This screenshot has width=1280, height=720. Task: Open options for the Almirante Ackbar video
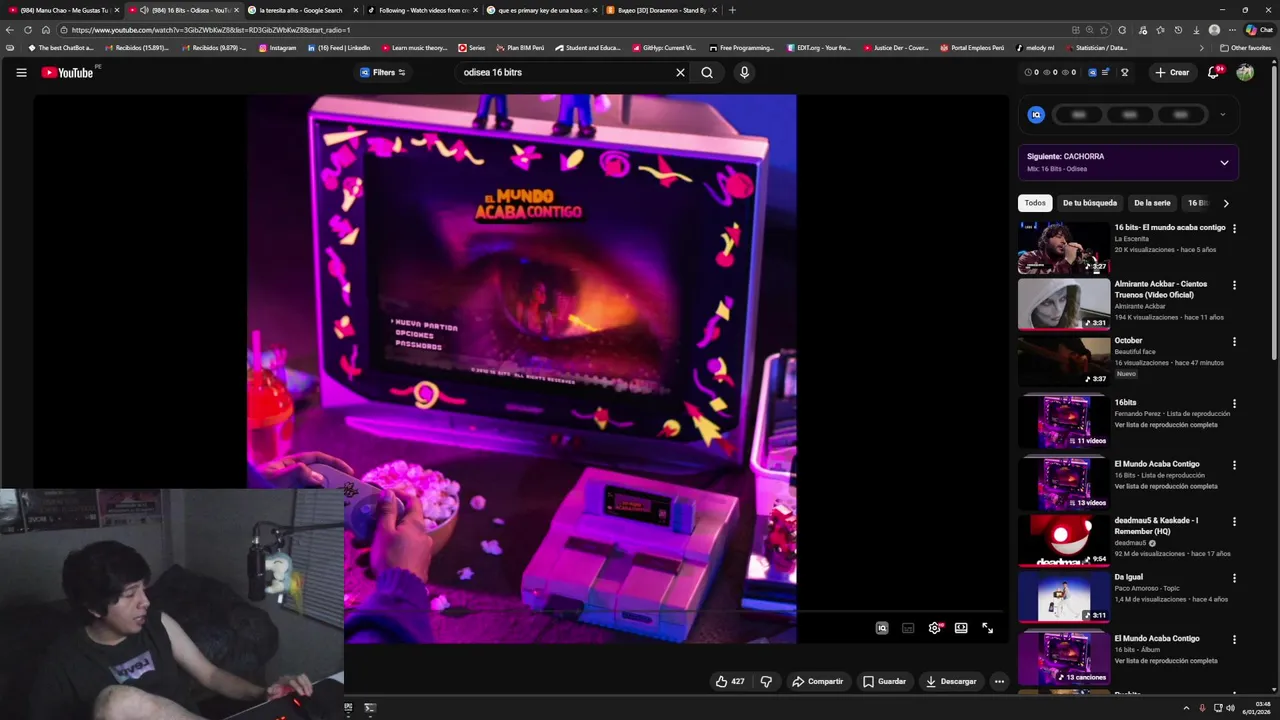pyautogui.click(x=1234, y=285)
